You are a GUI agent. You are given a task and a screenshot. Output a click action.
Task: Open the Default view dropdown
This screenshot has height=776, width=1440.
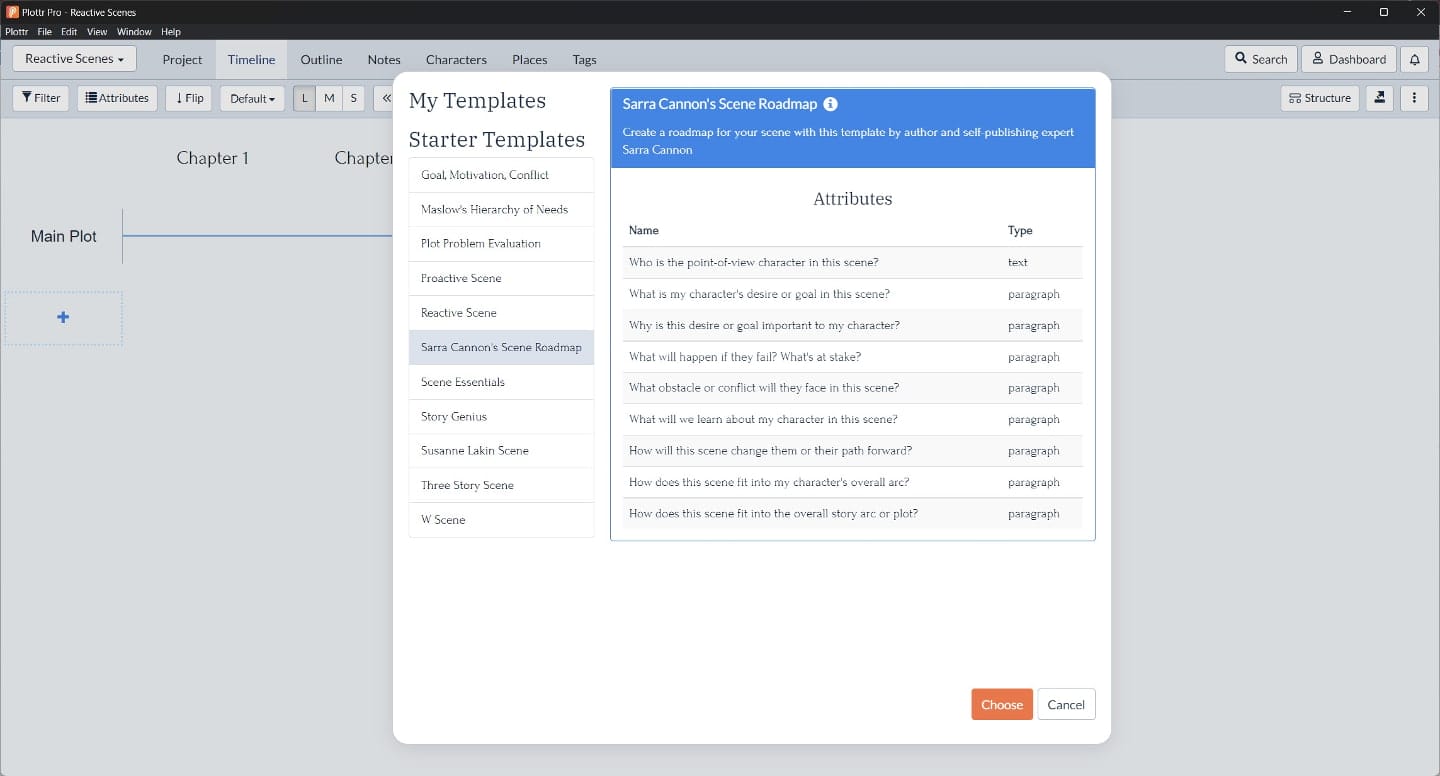252,98
